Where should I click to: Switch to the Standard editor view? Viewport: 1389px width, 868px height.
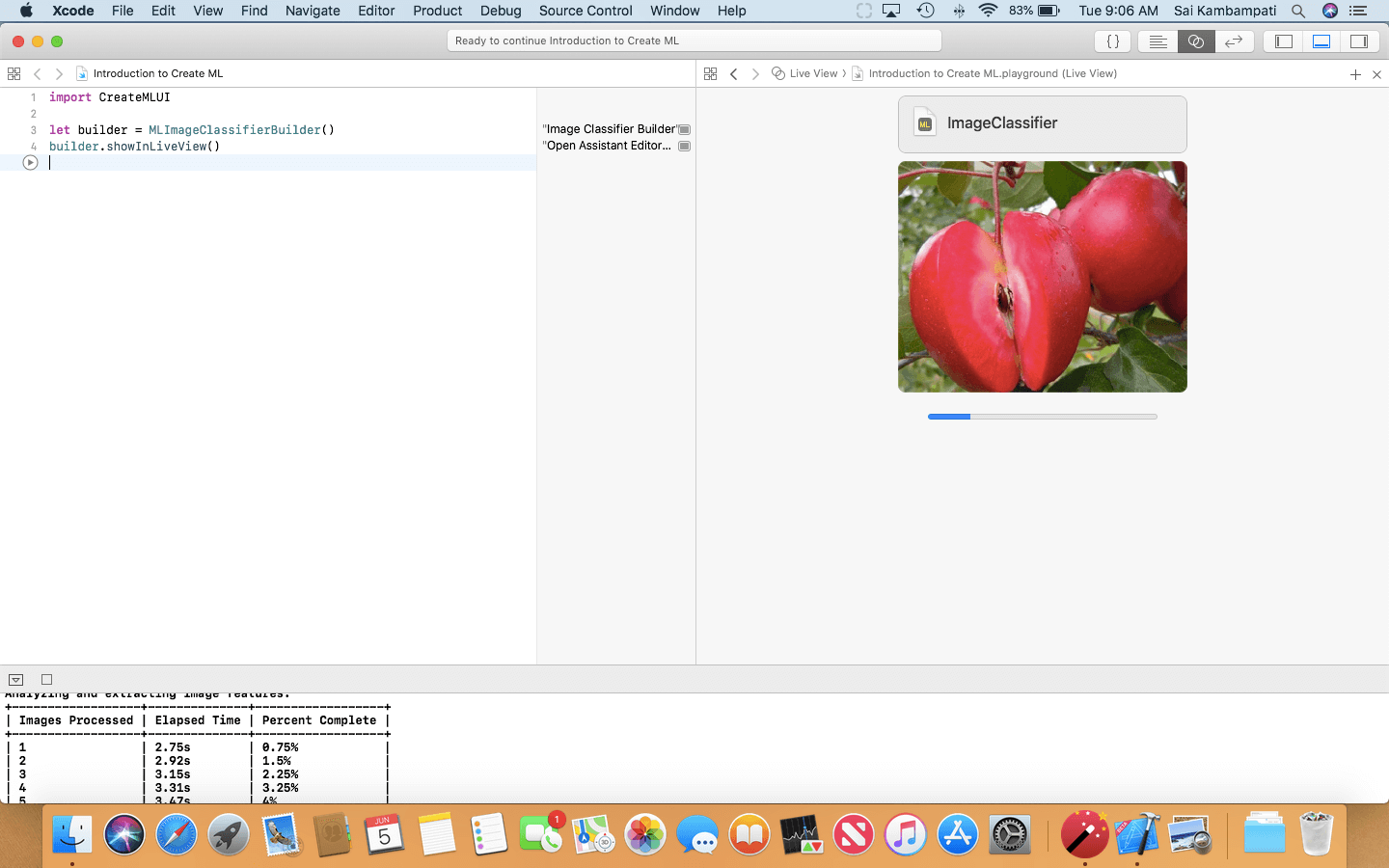click(1157, 41)
